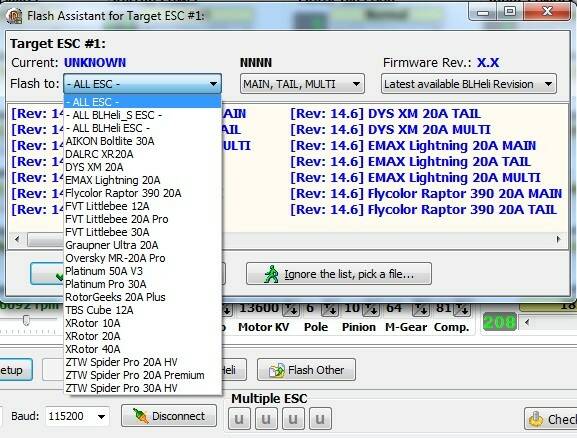The image size is (577, 438).
Task: Click the Check button at bottom right
Action: (551, 418)
